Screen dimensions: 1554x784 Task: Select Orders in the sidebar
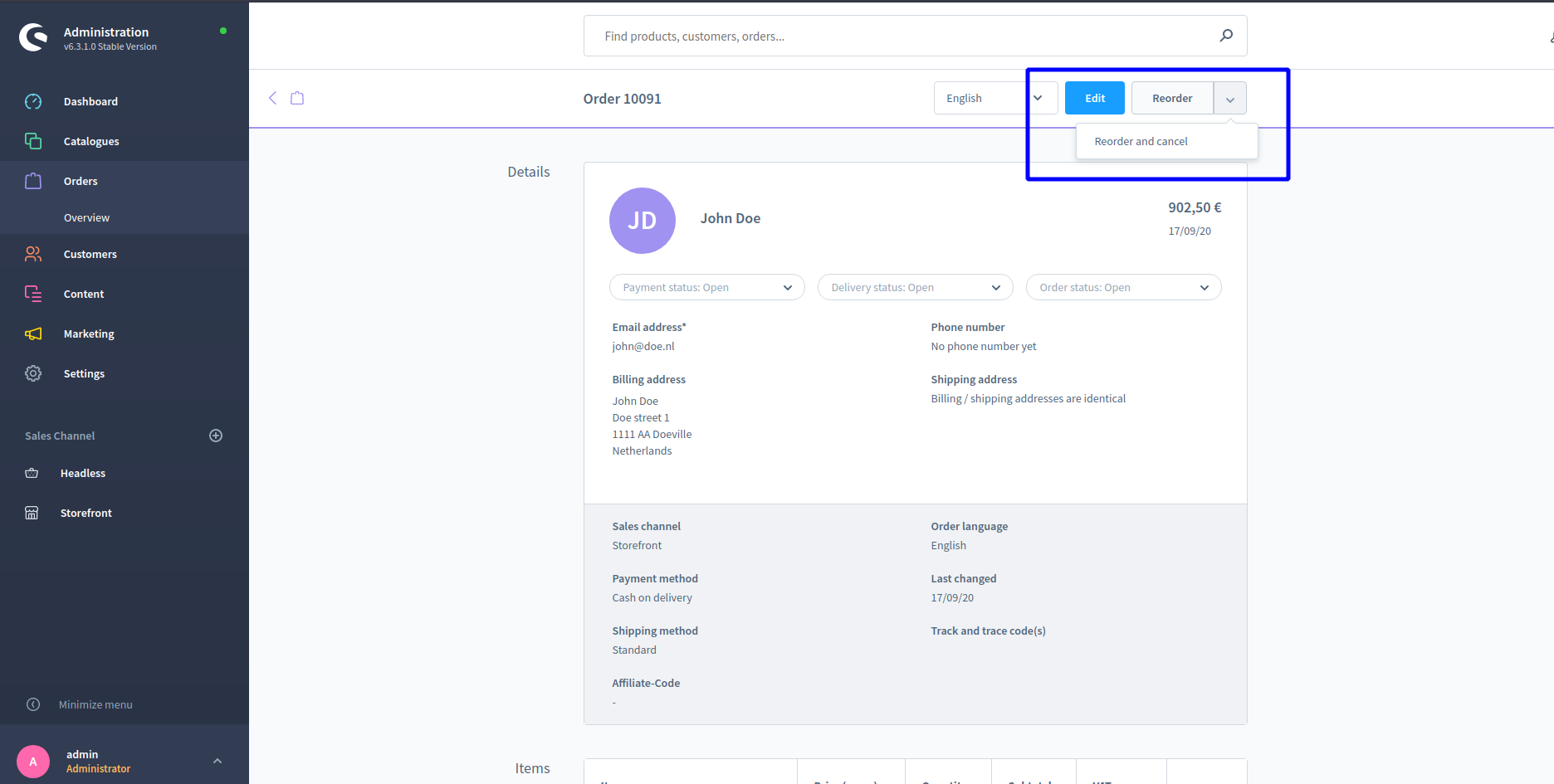click(81, 181)
